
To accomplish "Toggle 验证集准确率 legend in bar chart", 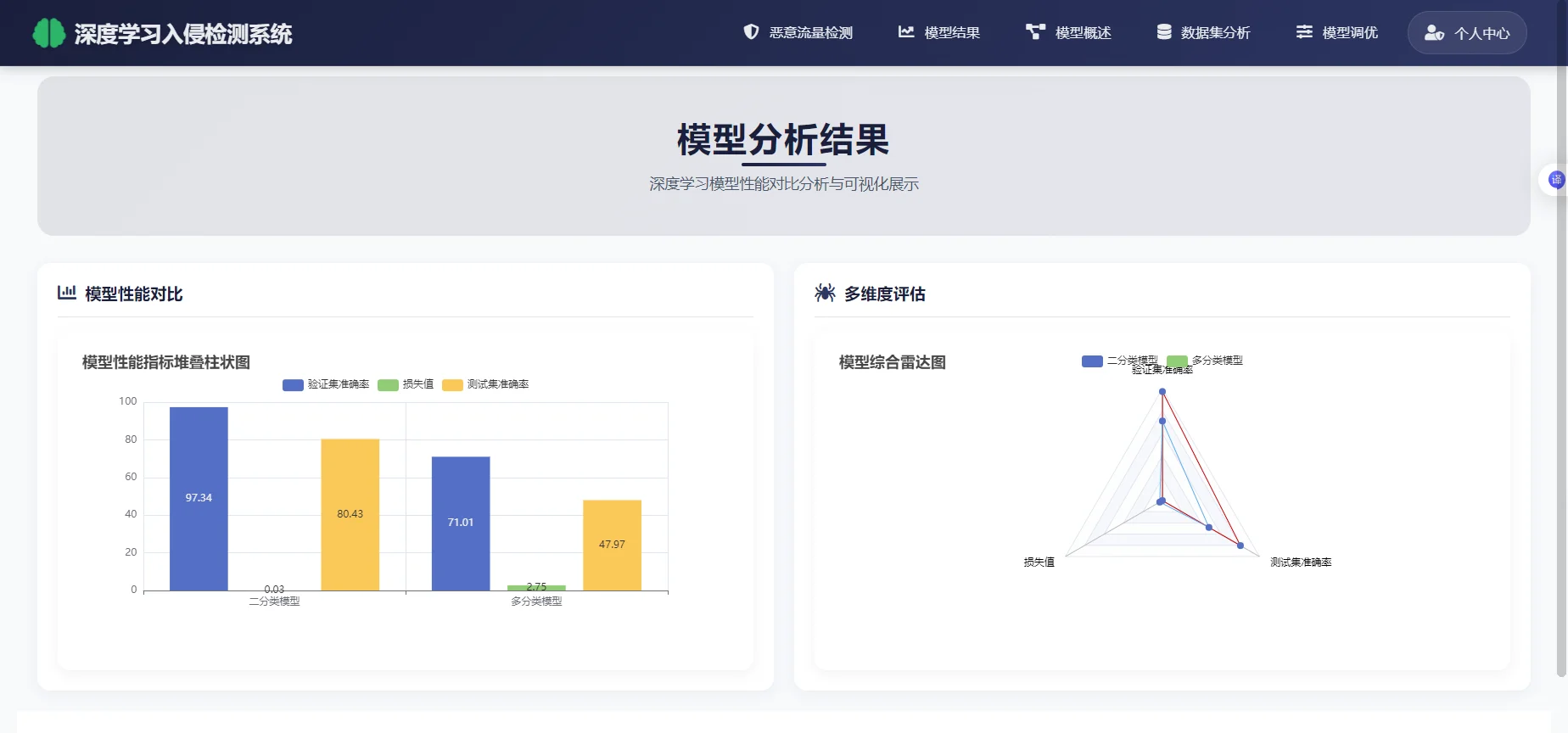I will point(326,384).
